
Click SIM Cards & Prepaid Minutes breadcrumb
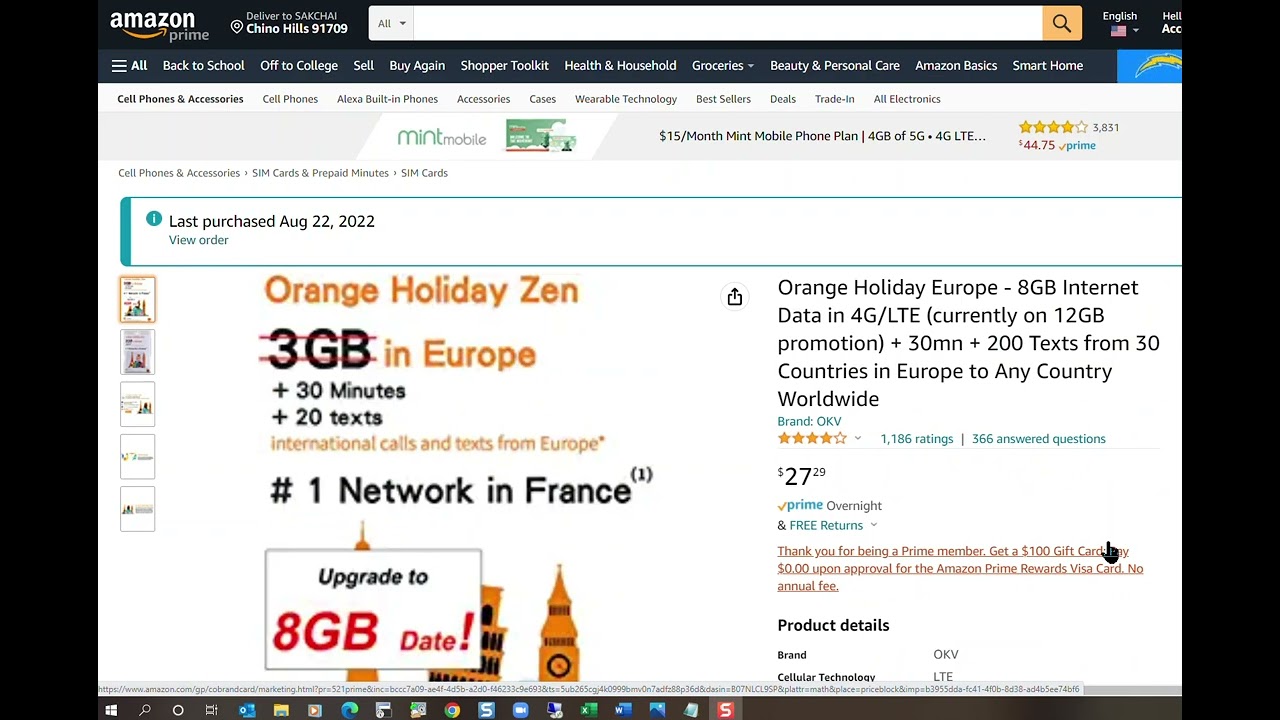[x=320, y=173]
